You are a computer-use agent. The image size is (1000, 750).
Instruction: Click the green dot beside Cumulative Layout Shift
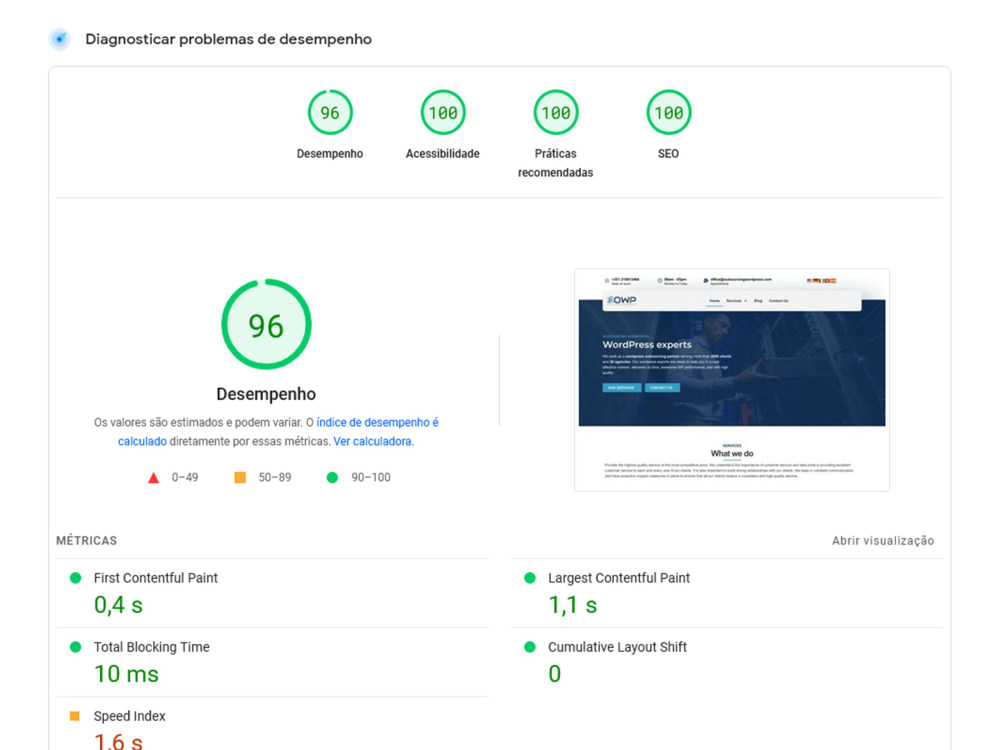[529, 647]
